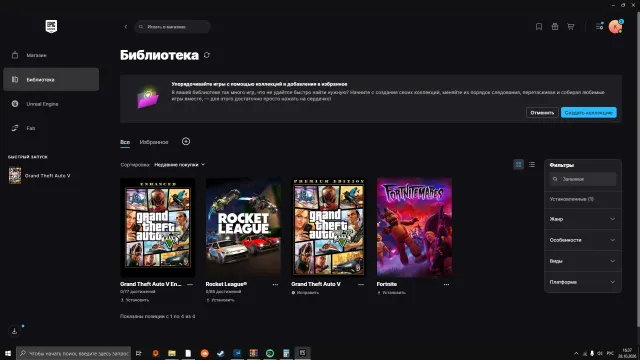Open the taskbar clock and date
The image size is (640, 360).
627,353
